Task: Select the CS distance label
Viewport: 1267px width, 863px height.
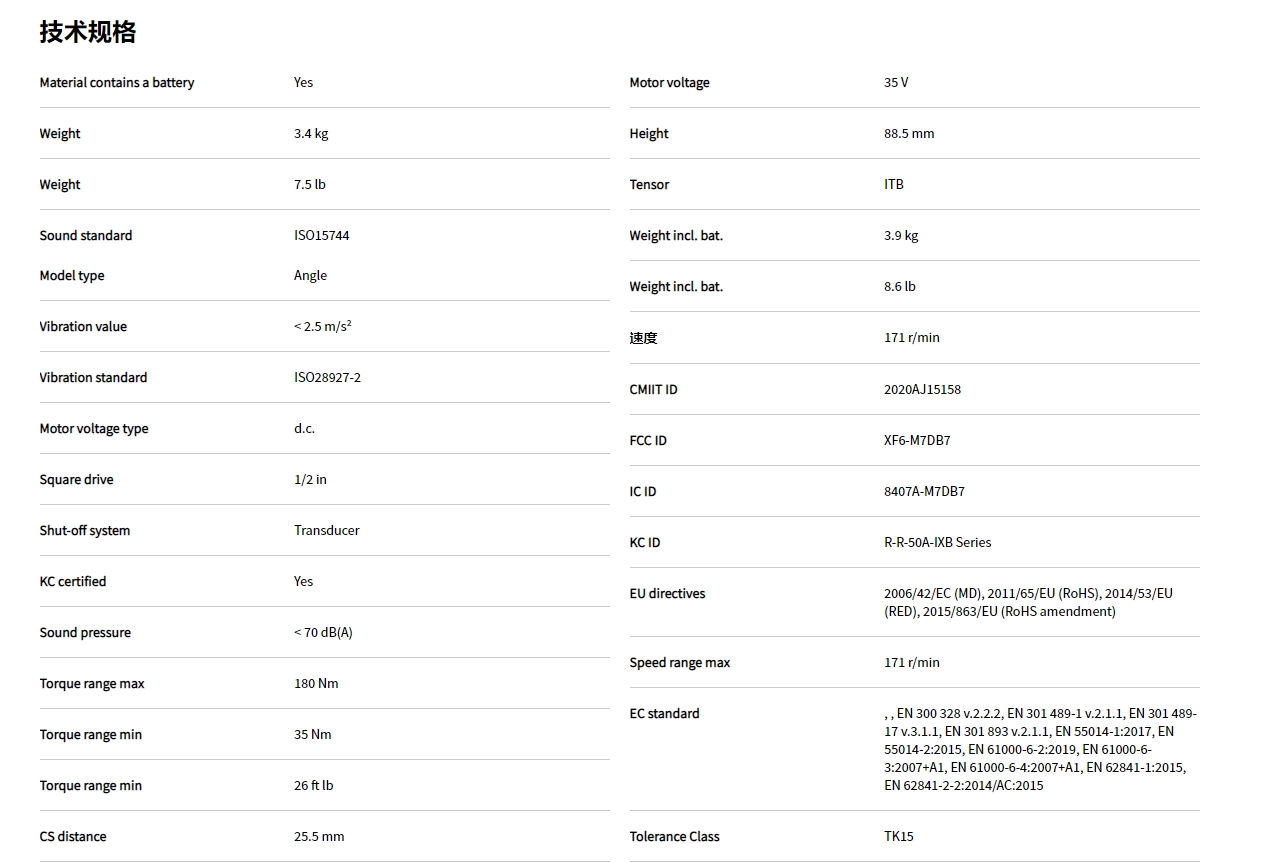Action: (x=73, y=837)
